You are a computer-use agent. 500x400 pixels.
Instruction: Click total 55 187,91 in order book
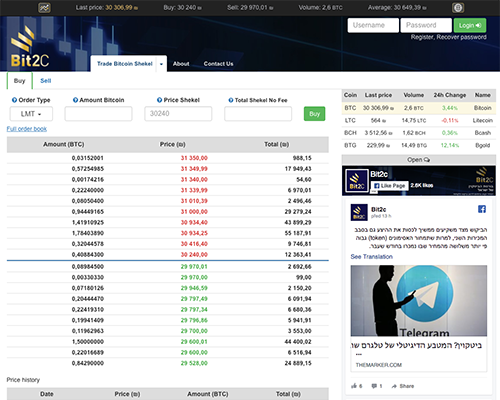(298, 233)
